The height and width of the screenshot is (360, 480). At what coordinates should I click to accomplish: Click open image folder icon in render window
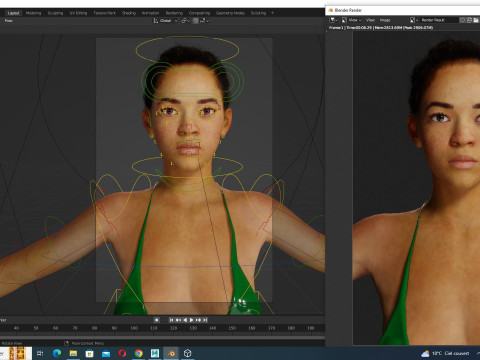tap(476, 20)
